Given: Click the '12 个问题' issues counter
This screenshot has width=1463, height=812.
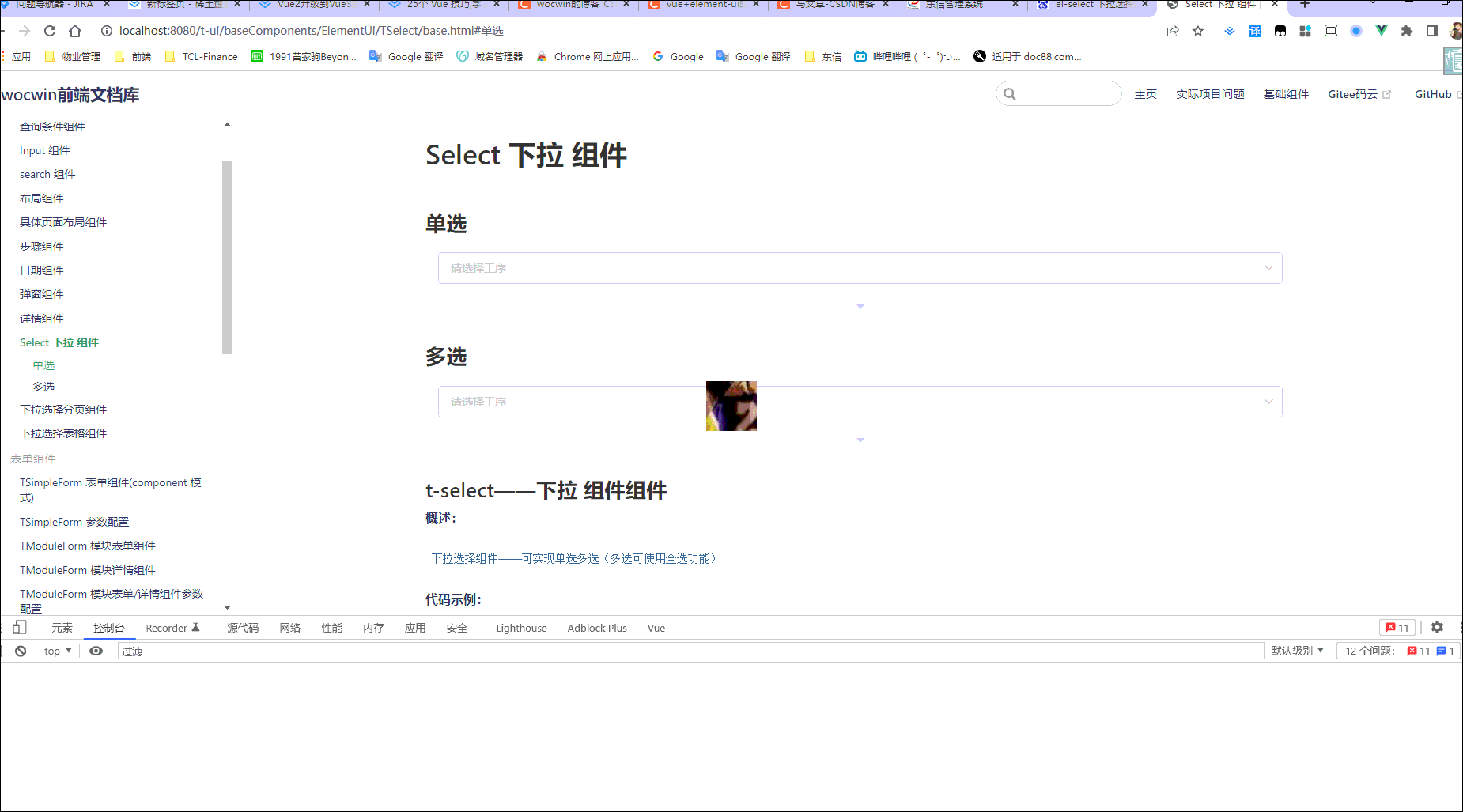Looking at the screenshot, I should 1397,651.
